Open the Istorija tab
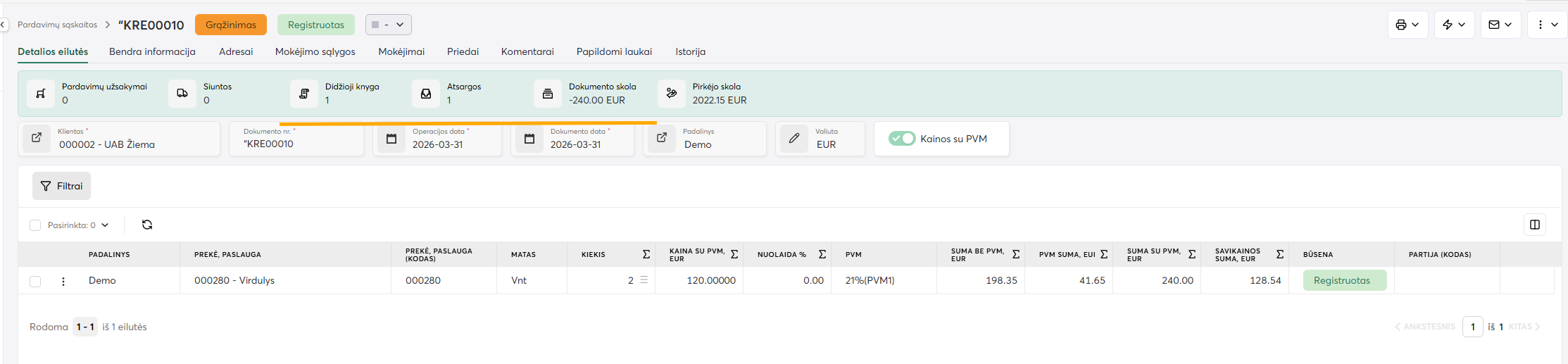 (x=690, y=51)
